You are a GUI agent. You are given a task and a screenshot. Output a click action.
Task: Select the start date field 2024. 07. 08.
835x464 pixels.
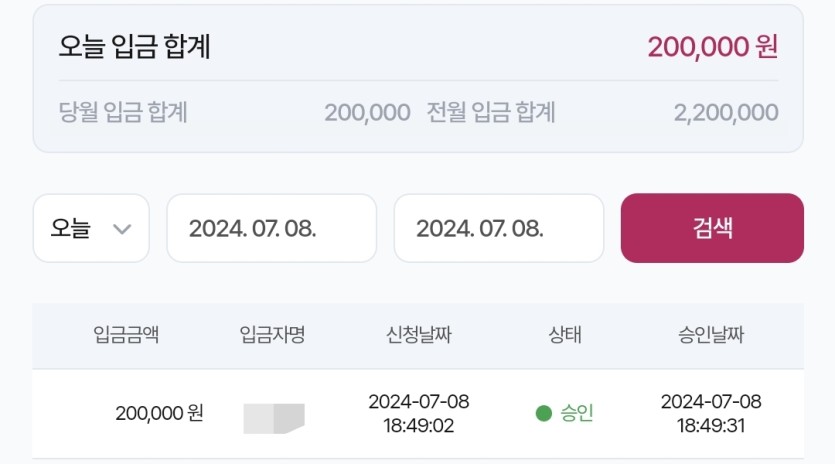pos(272,228)
